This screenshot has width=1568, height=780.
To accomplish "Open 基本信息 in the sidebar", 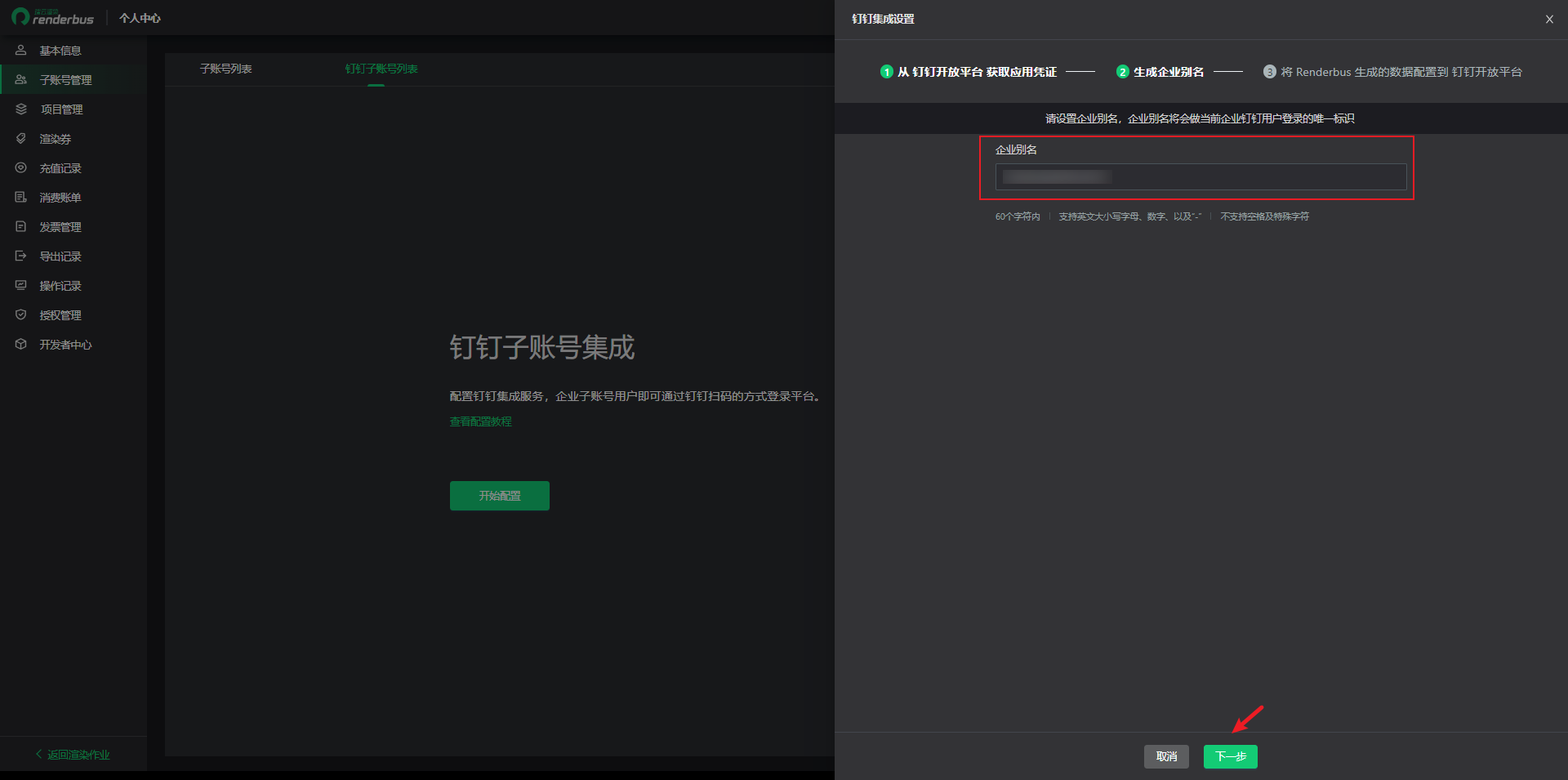I will pyautogui.click(x=73, y=51).
